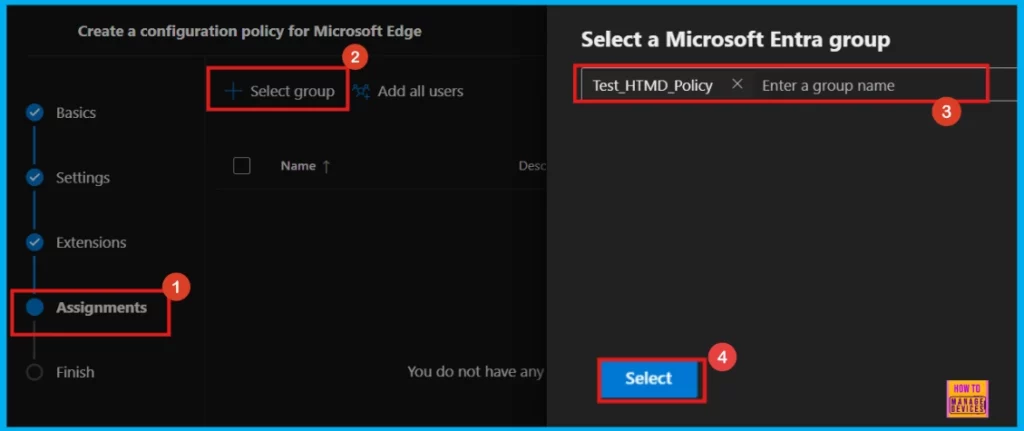Click the Select group plus icon
The height and width of the screenshot is (431, 1024).
tap(233, 91)
